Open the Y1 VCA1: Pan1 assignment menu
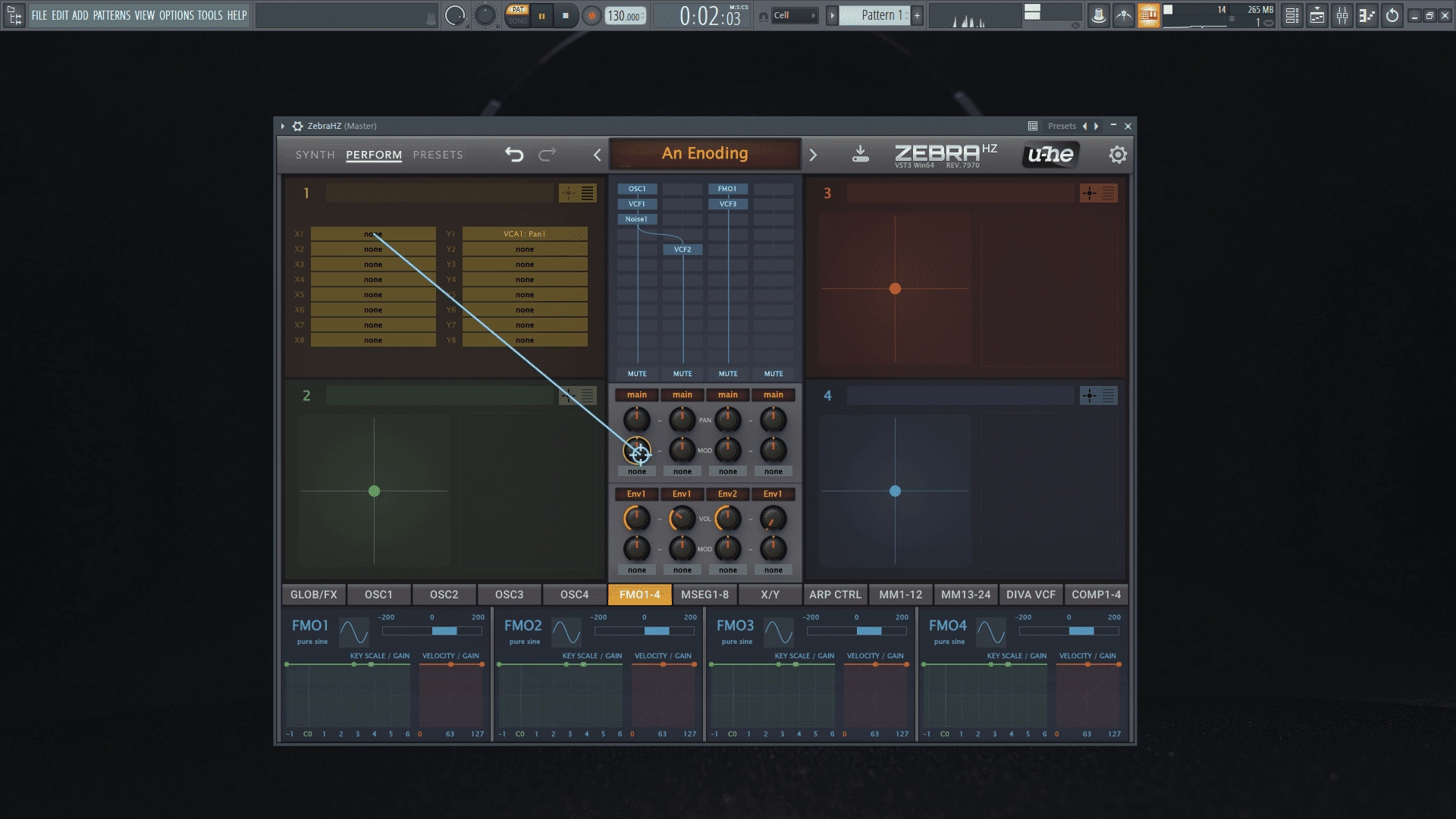 pyautogui.click(x=525, y=234)
